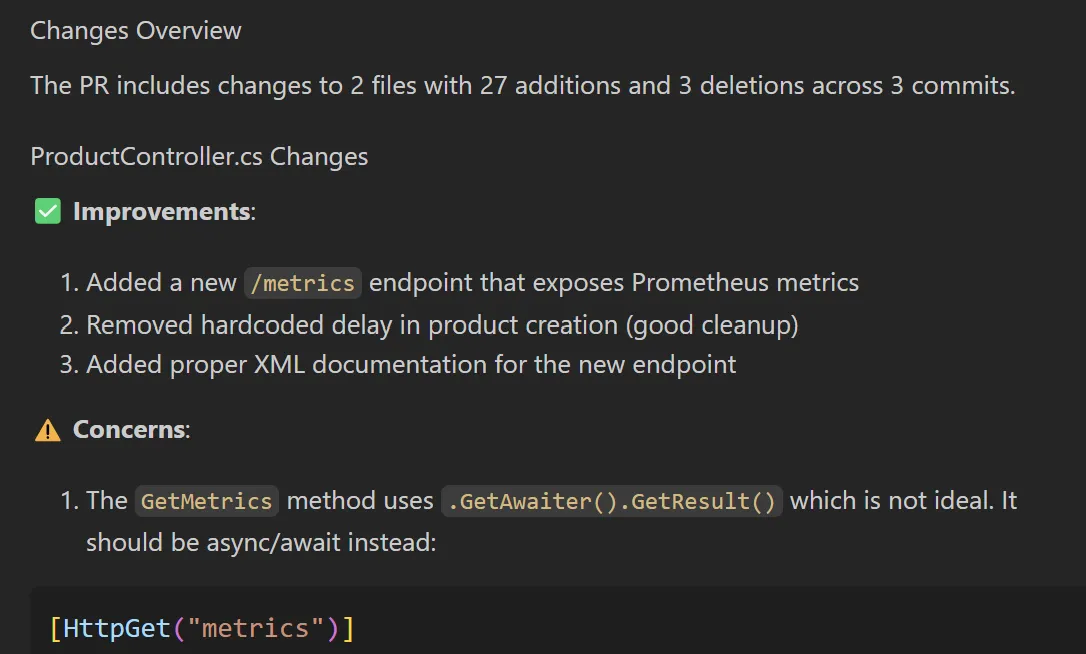This screenshot has width=1086, height=654.
Task: Click the 'should be async/await instead' line
Action: [x=260, y=543]
